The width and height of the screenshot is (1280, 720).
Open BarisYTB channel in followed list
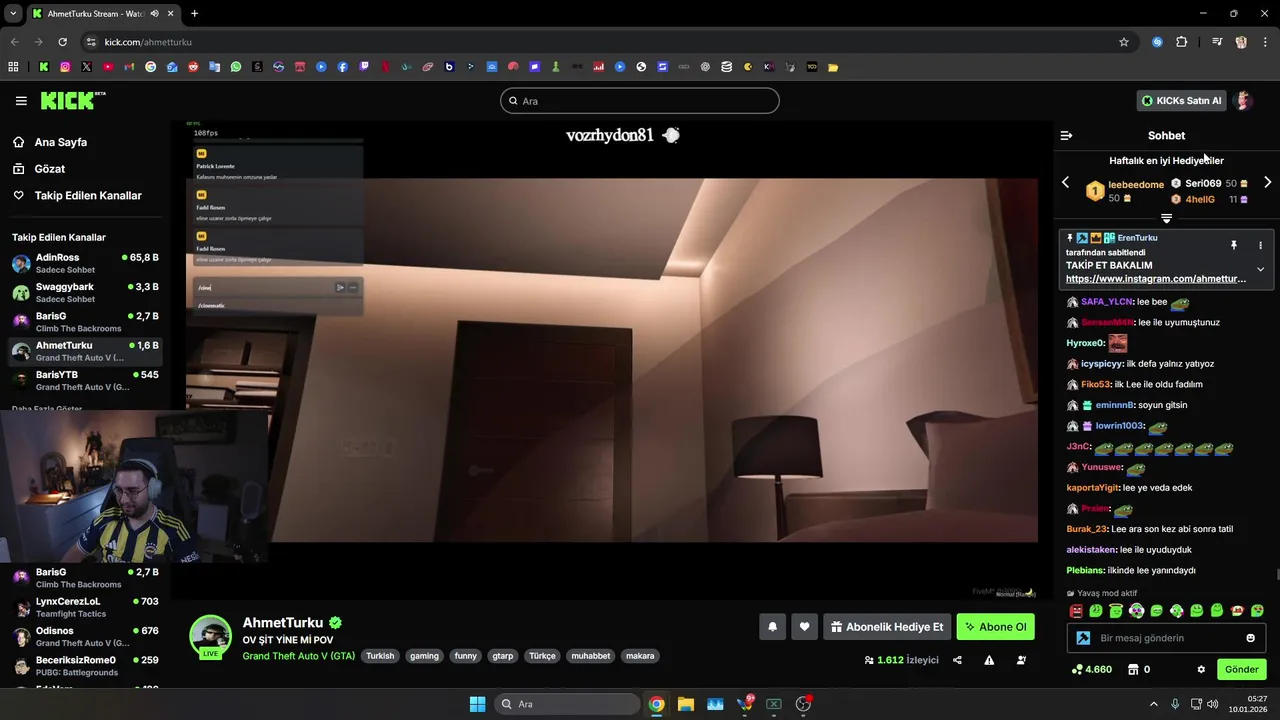(85, 381)
